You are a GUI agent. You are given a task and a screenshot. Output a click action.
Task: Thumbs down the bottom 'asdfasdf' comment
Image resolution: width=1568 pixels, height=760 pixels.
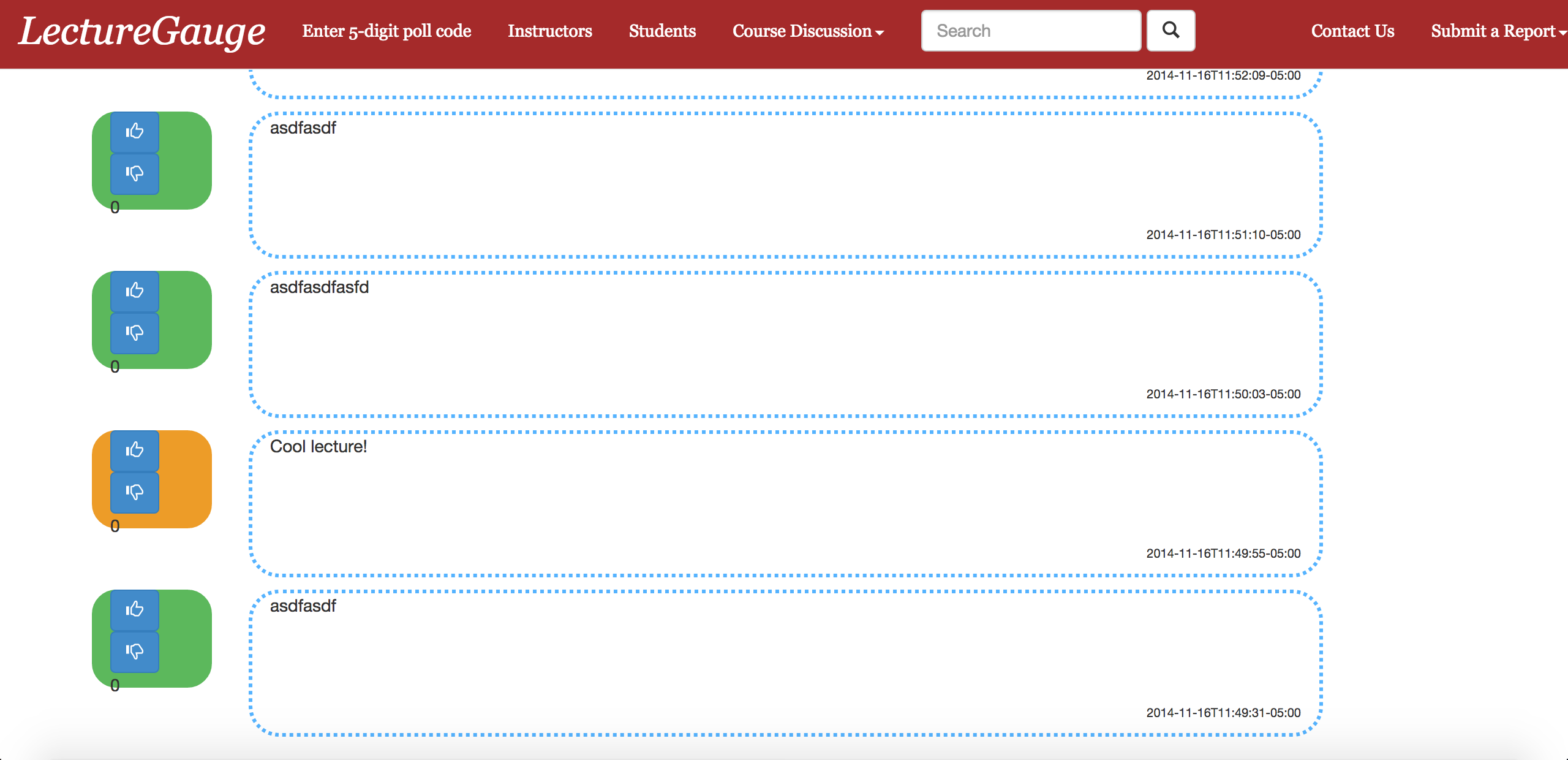click(135, 652)
